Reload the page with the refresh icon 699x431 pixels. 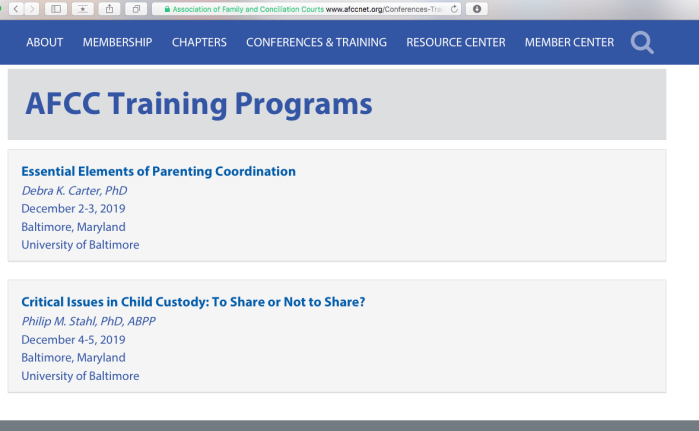click(455, 8)
